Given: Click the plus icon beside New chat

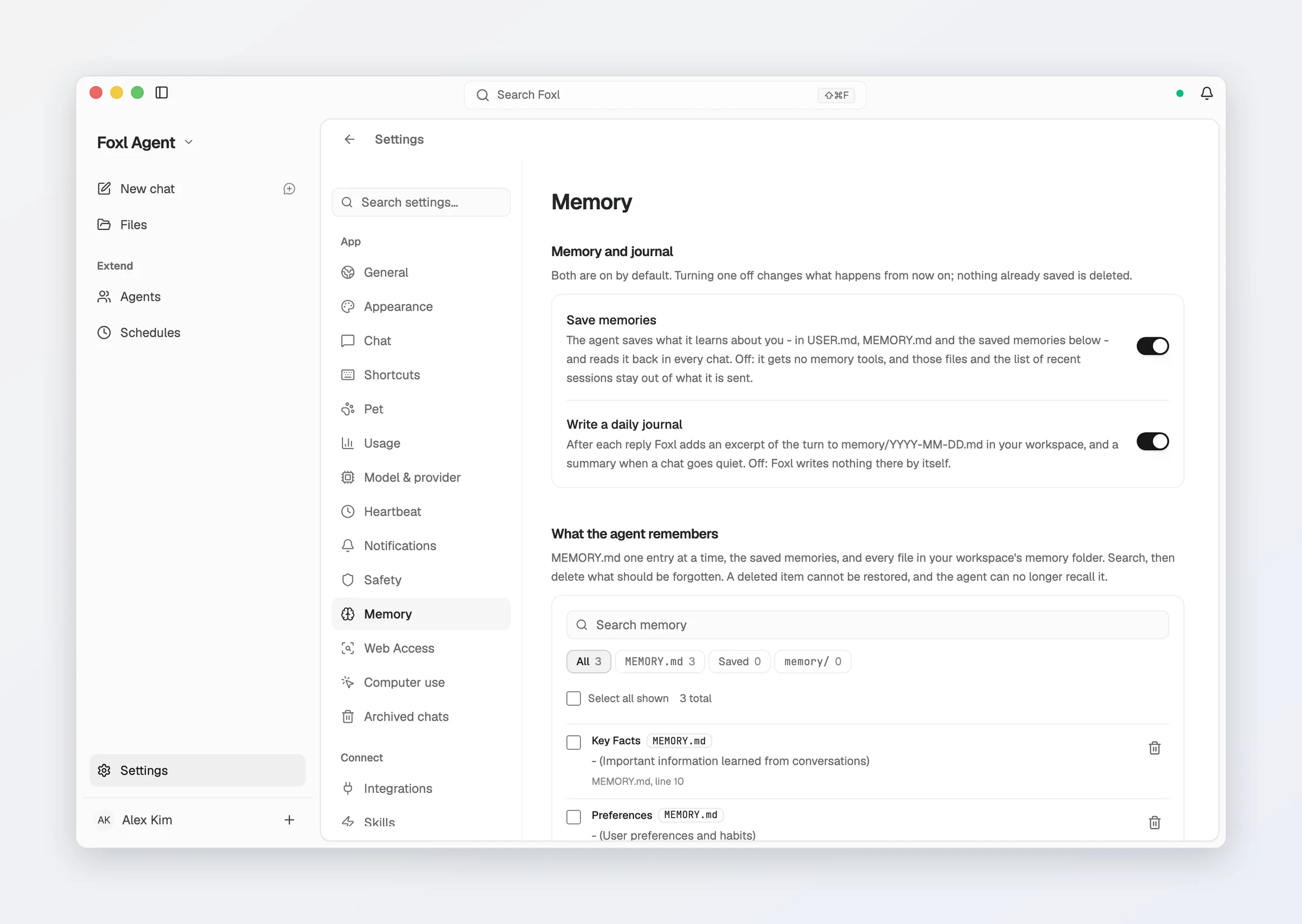Looking at the screenshot, I should (289, 189).
